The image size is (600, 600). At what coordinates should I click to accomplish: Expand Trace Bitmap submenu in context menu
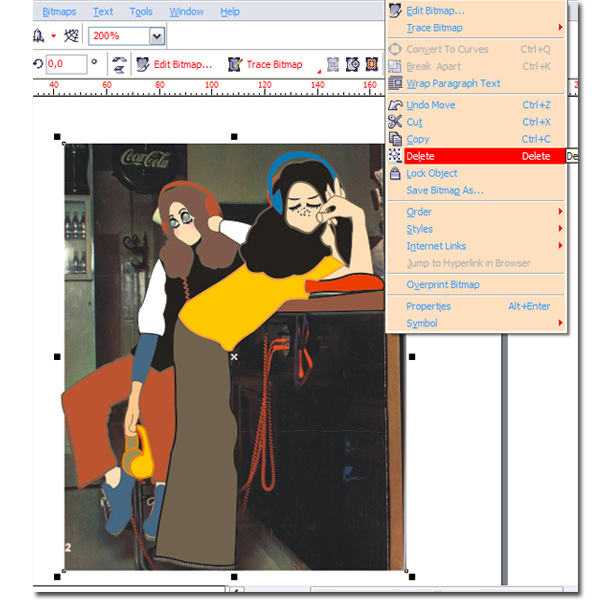476,28
